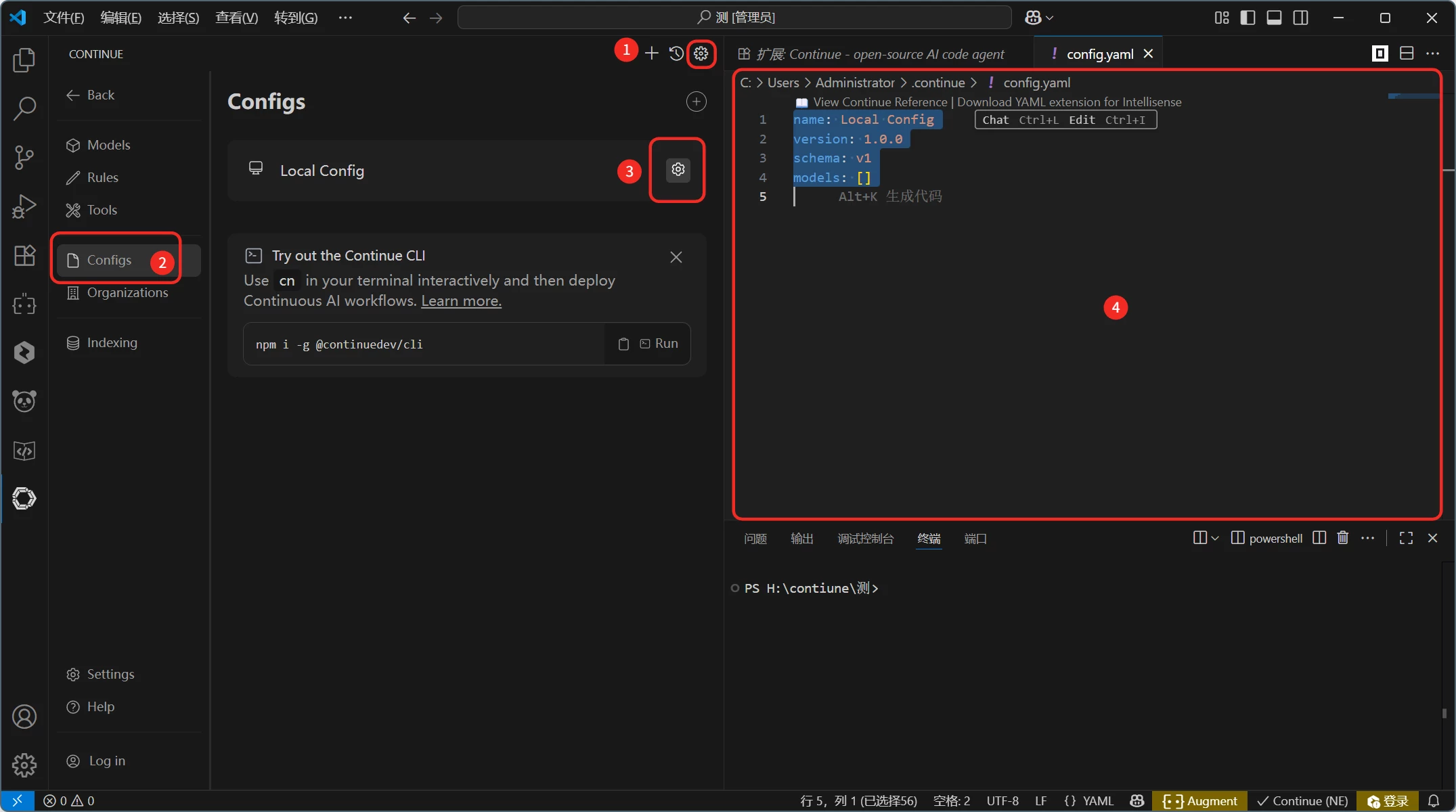
Task: Expand the hidden menu bar items ellipsis
Action: (x=345, y=18)
